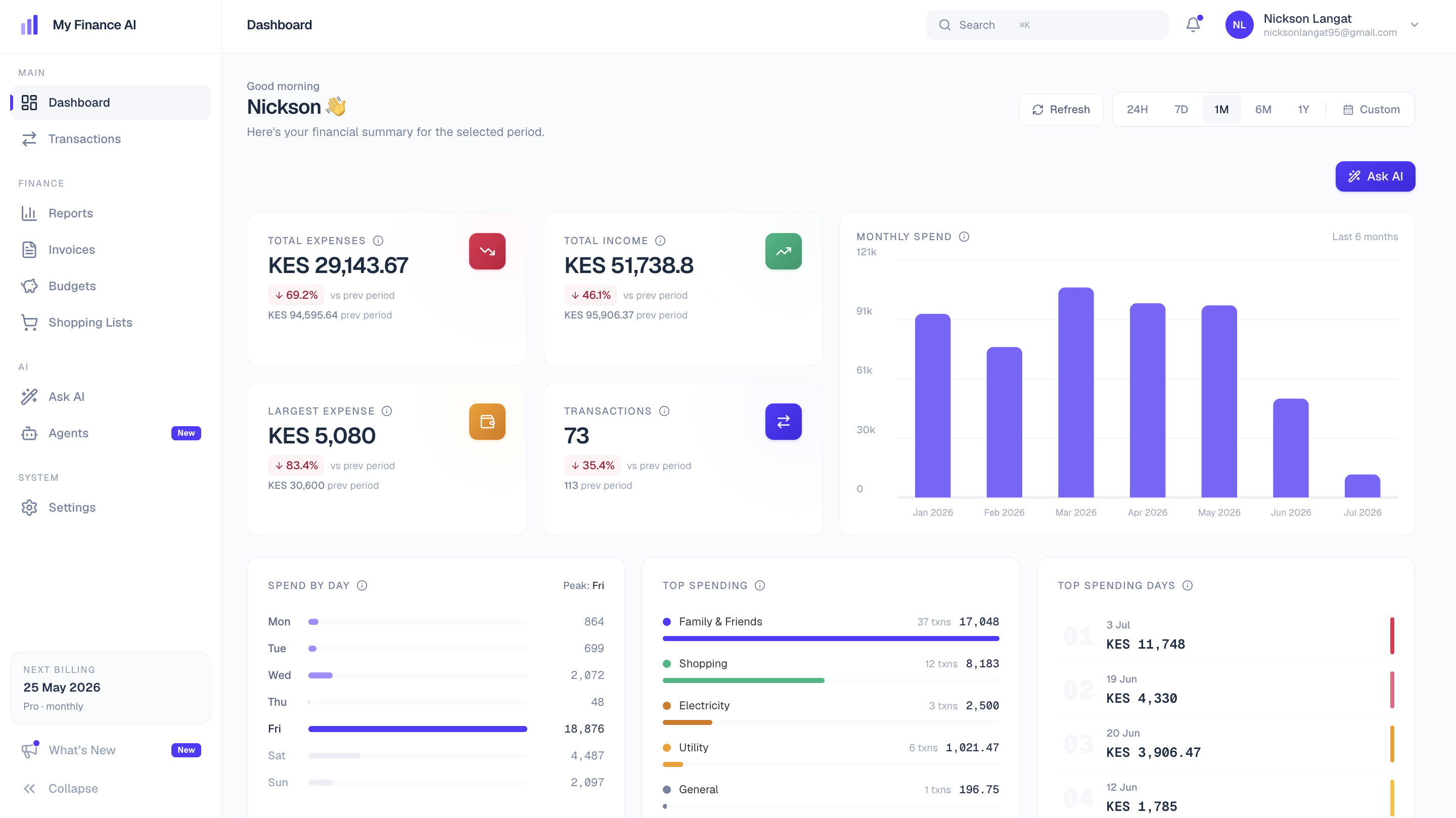
Task: Click the Transactions card info icon
Action: click(x=664, y=411)
